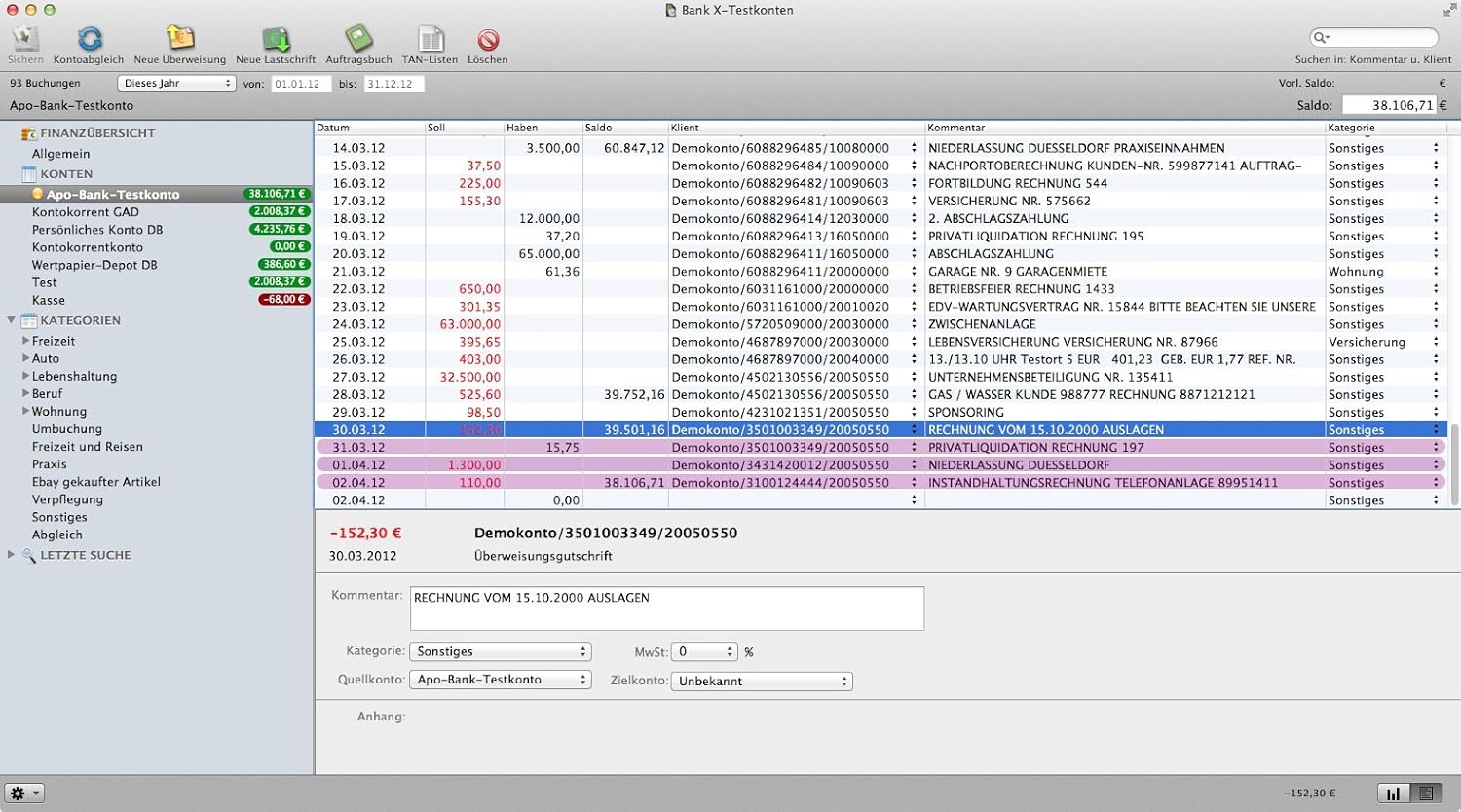Click the search magnifier icon

click(1322, 37)
